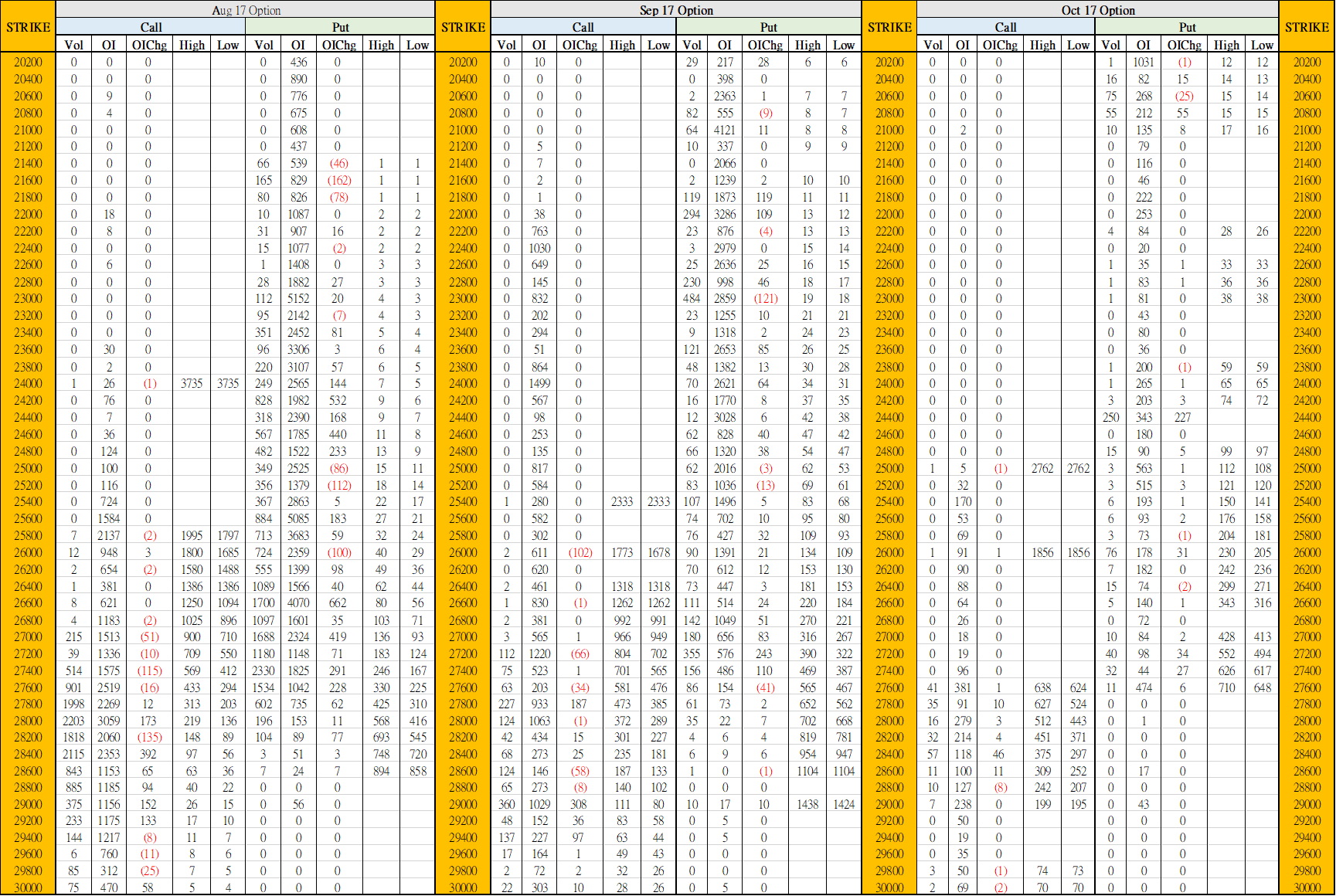Select the Put header under Sep 17 Option
Image resolution: width=1336 pixels, height=896 pixels.
coord(768,27)
